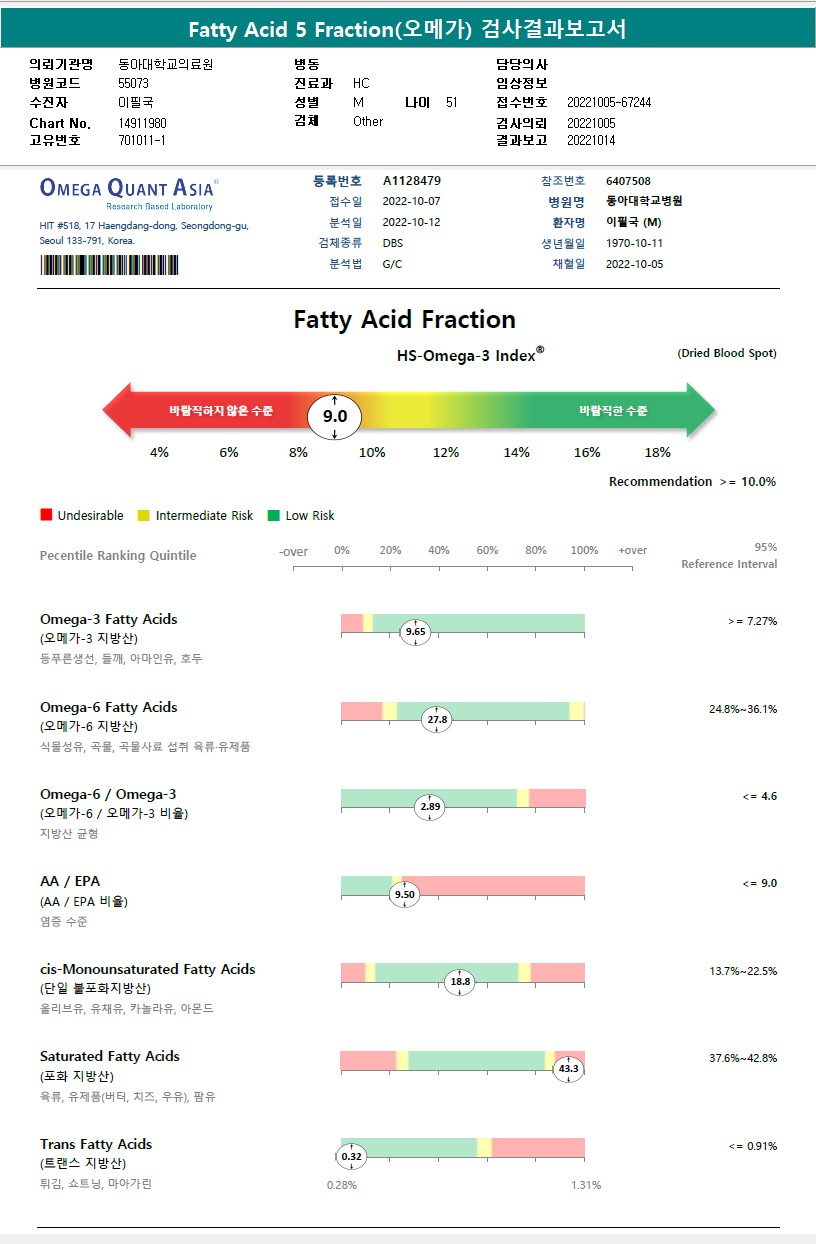Click the 9.65 Omega-3 Fatty Acids marker
The width and height of the screenshot is (816, 1244).
click(x=414, y=632)
